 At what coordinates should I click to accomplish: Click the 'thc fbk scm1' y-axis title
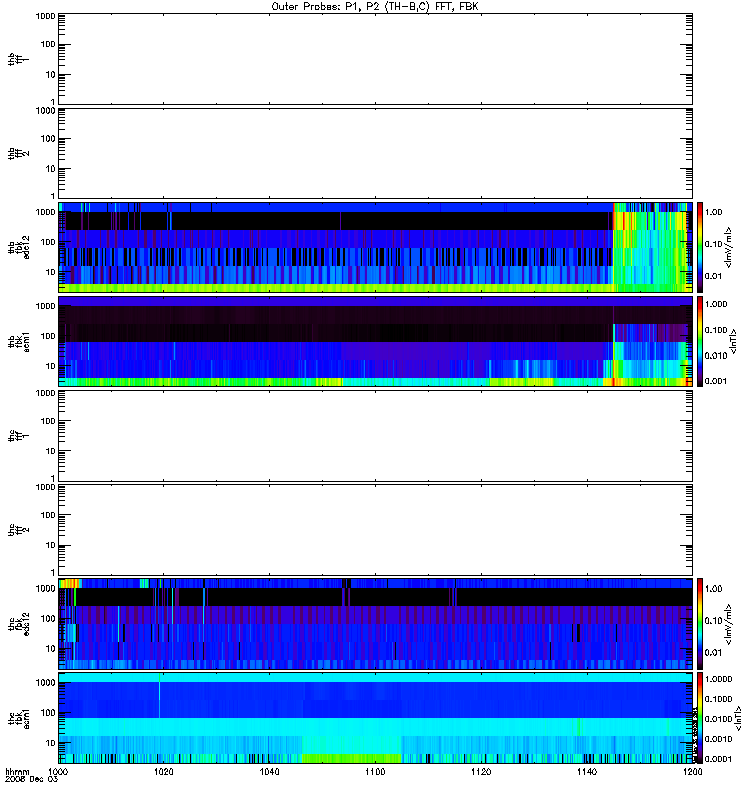click(x=19, y=718)
